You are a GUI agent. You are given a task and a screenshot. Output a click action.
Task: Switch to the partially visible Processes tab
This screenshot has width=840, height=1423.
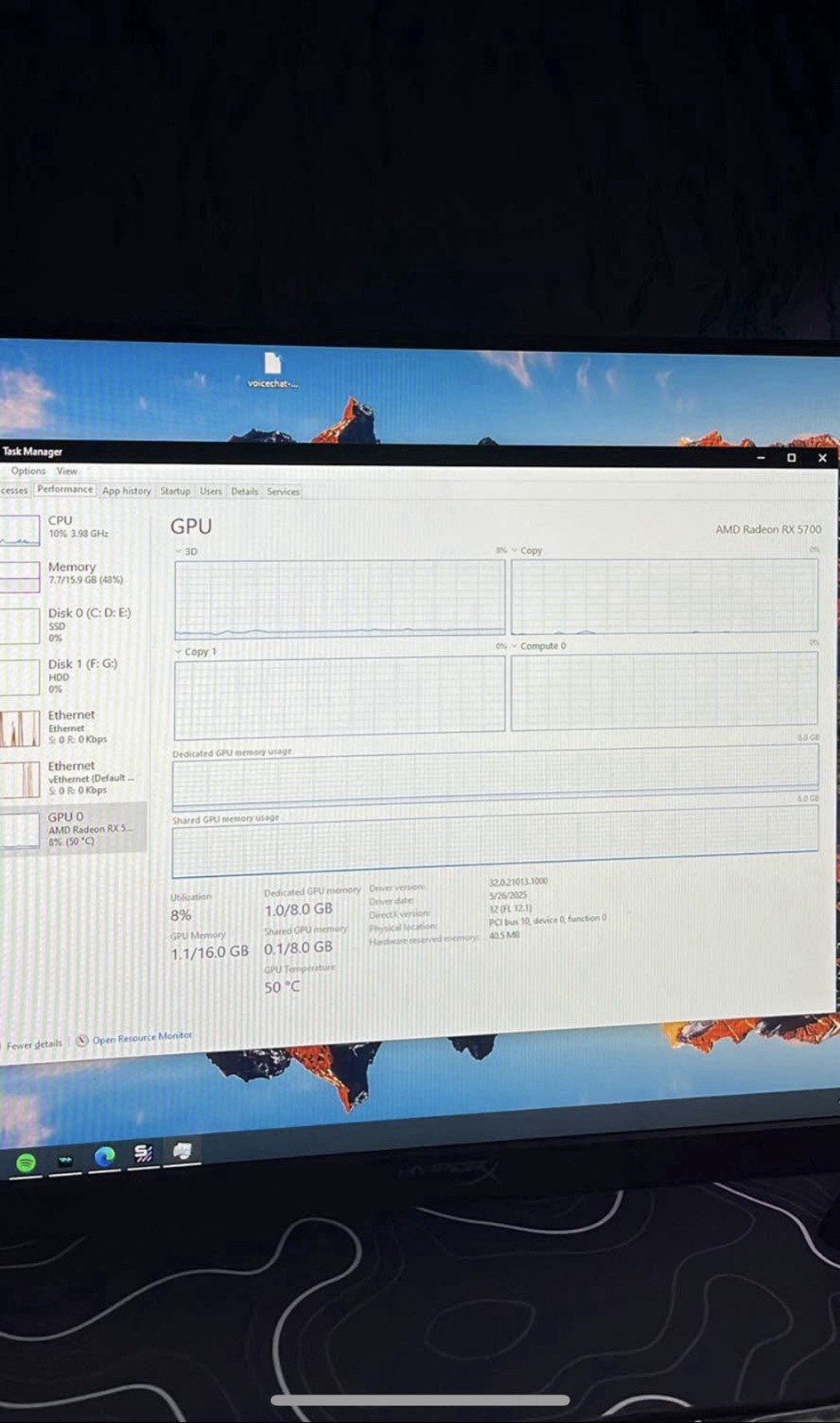pyautogui.click(x=14, y=490)
